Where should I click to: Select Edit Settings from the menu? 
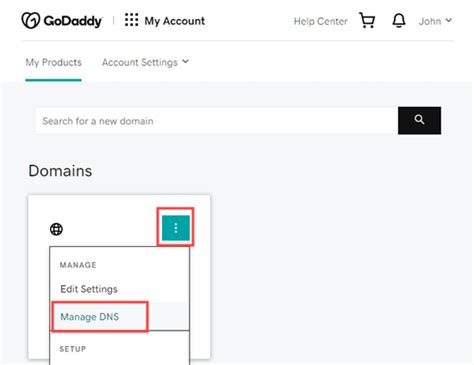point(89,289)
